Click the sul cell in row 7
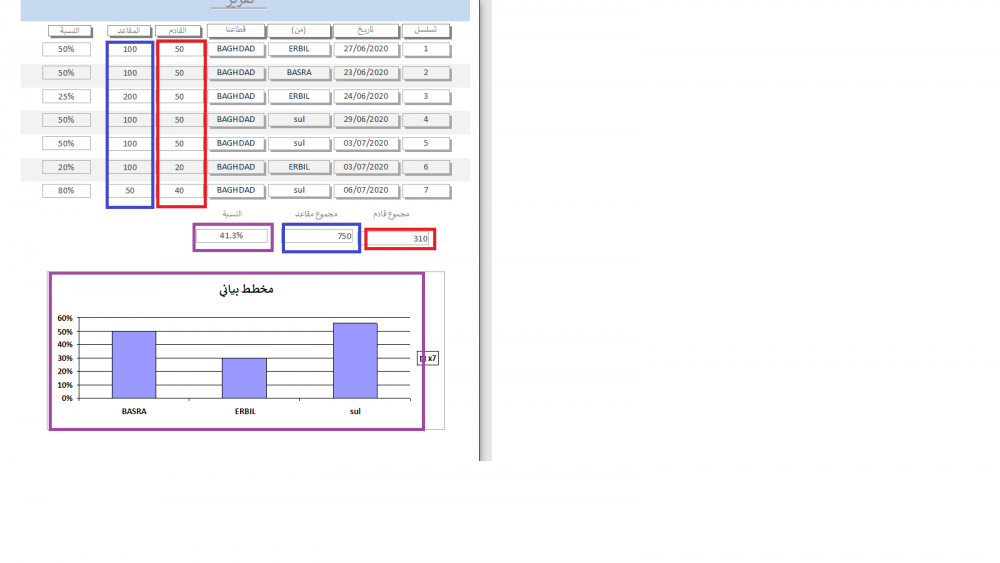Image resolution: width=1000 pixels, height=563 pixels. [299, 191]
